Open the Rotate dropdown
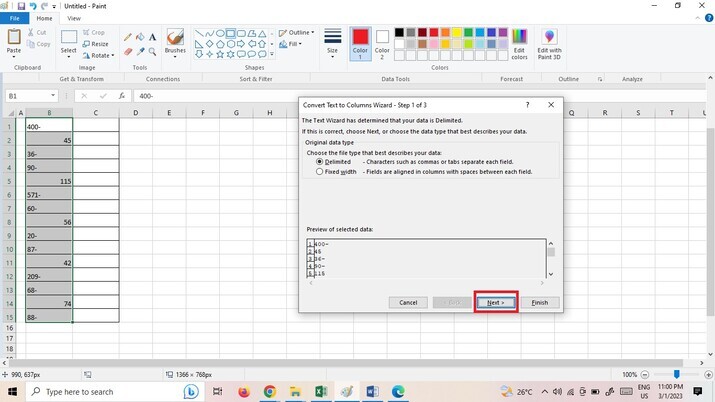 click(x=98, y=56)
